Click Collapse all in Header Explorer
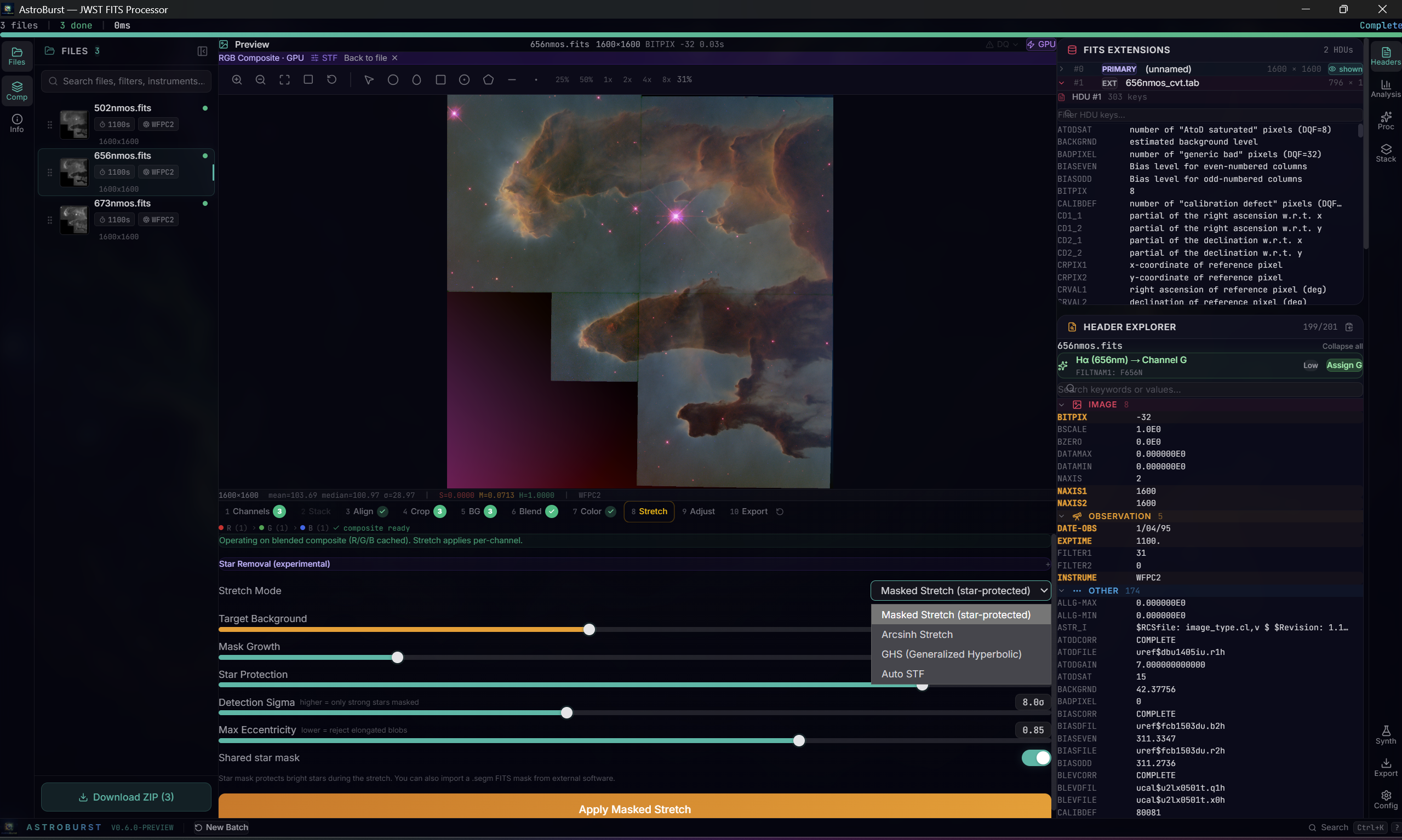Screen dimensions: 1402x840 [1342, 347]
